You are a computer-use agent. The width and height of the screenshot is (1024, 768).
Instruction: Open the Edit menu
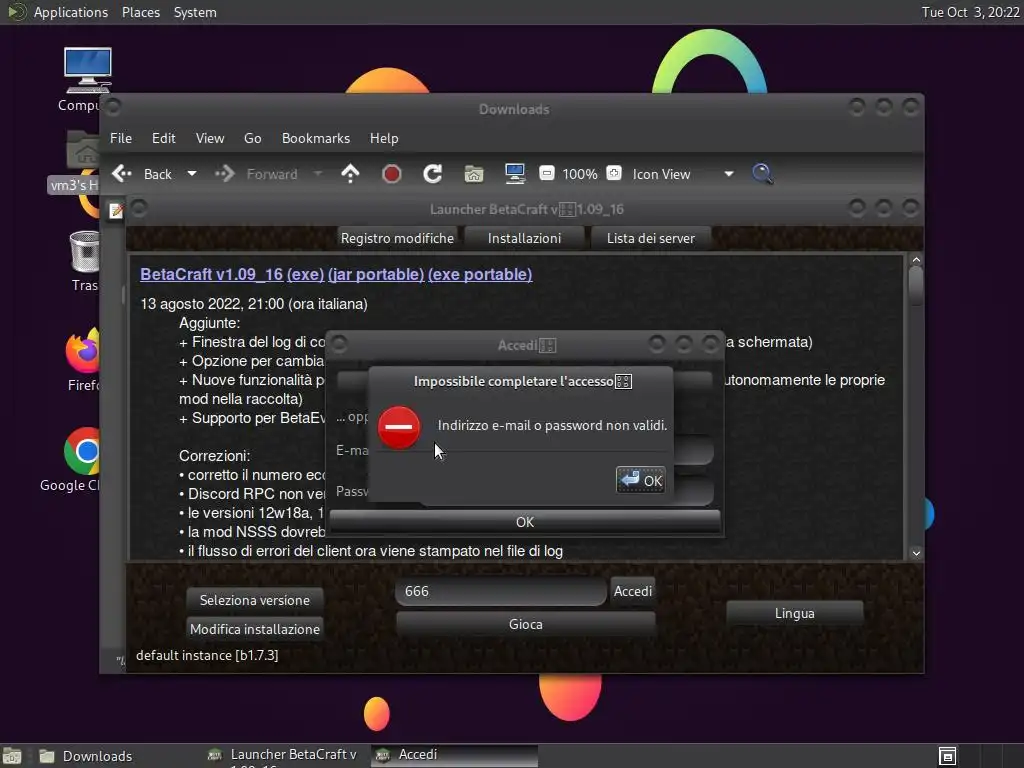click(x=163, y=138)
